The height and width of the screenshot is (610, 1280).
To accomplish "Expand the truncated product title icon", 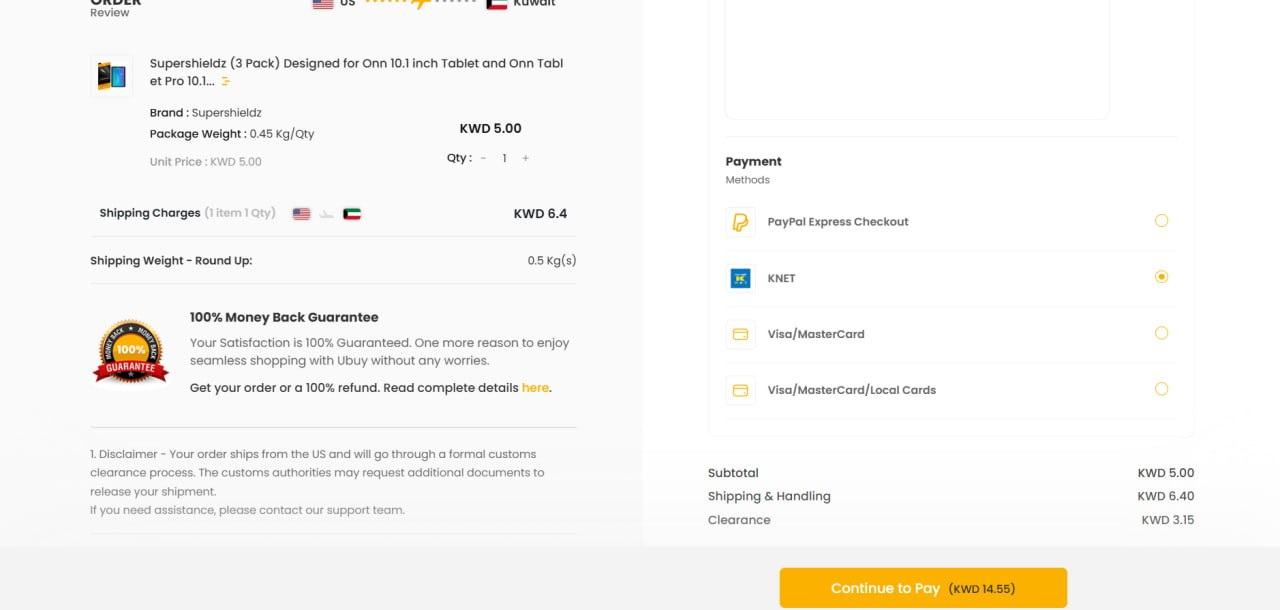I will coord(226,82).
